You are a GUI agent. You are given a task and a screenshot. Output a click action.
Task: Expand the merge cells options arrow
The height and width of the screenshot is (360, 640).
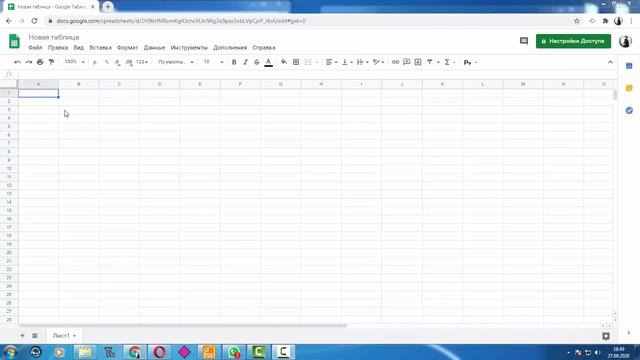(317, 62)
